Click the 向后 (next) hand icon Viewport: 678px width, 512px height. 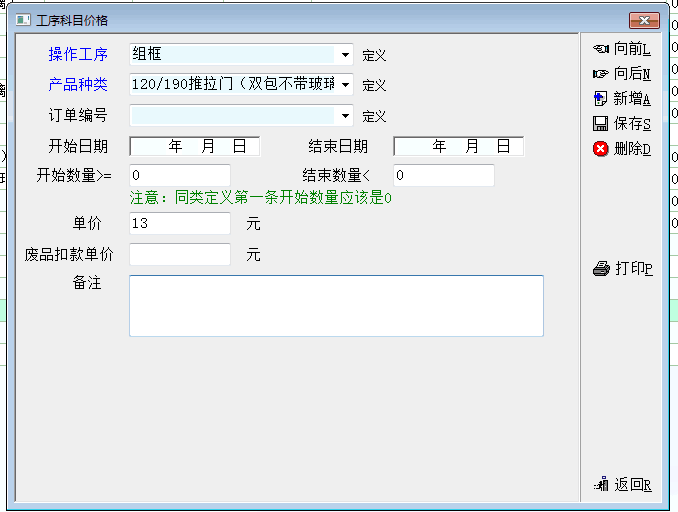[601, 74]
